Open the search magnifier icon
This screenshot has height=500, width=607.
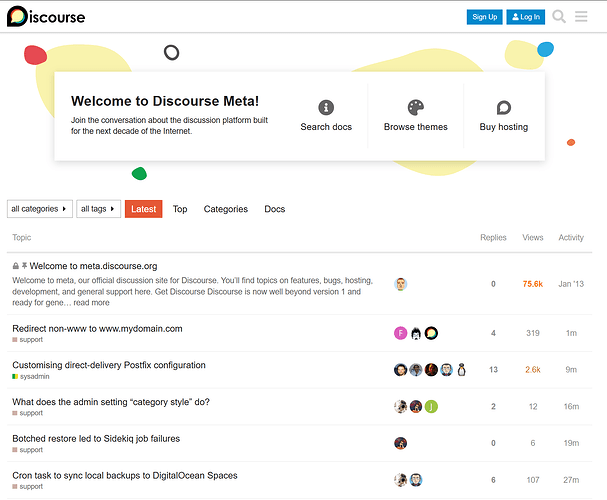pyautogui.click(x=559, y=17)
